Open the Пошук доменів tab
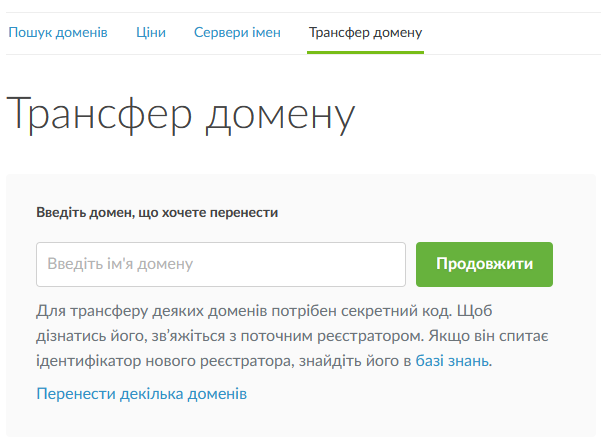Viewport: 601px width, 447px height. click(x=58, y=32)
